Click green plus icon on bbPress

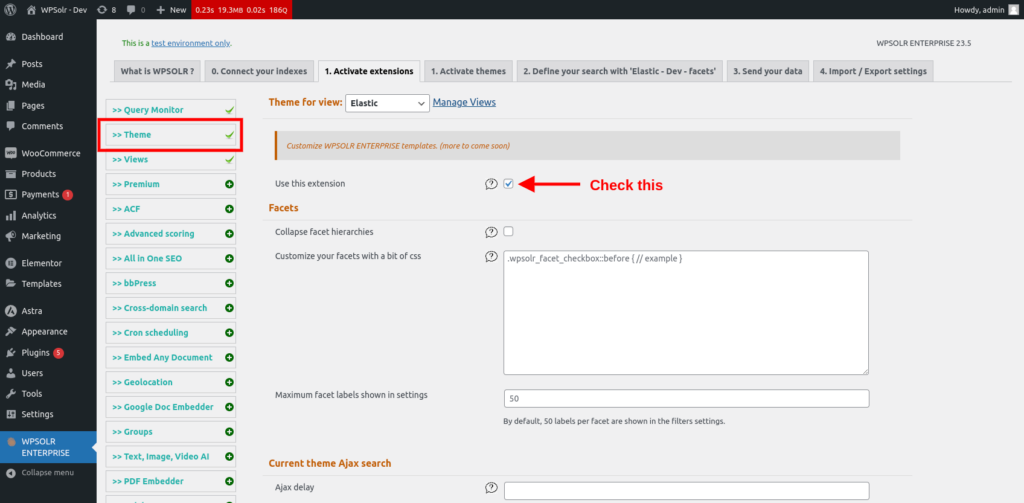(x=229, y=284)
